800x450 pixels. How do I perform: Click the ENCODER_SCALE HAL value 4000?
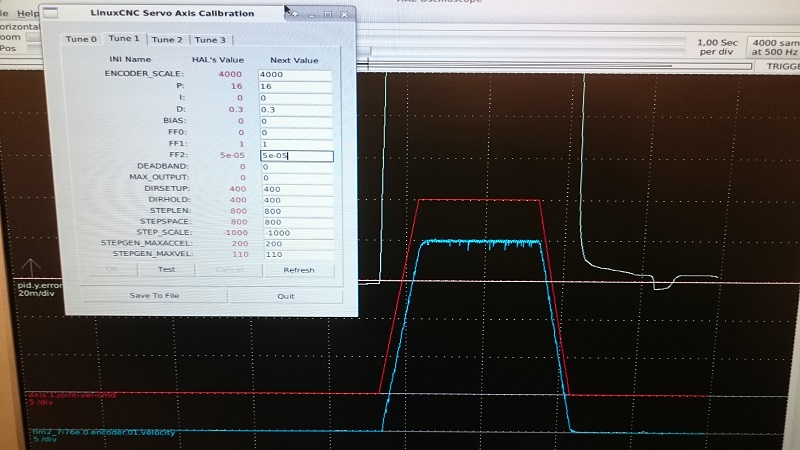pos(230,74)
